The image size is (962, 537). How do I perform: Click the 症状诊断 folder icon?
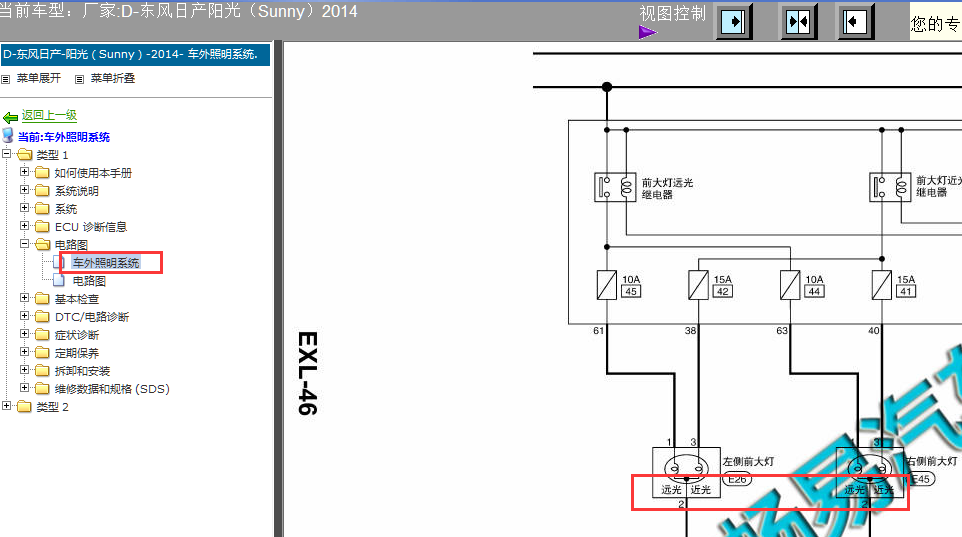click(42, 334)
